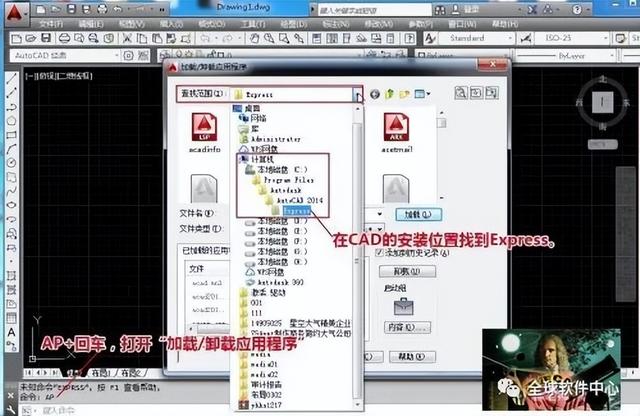The height and width of the screenshot is (416, 640).
Task: Click the Help question mark in the Standard toolbar
Action: (409, 38)
